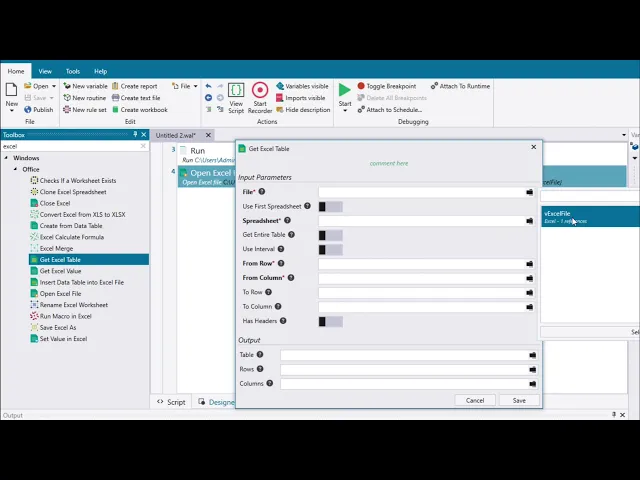Select Checks If a Worksheet Exists
The height and width of the screenshot is (480, 640).
[x=73, y=180]
